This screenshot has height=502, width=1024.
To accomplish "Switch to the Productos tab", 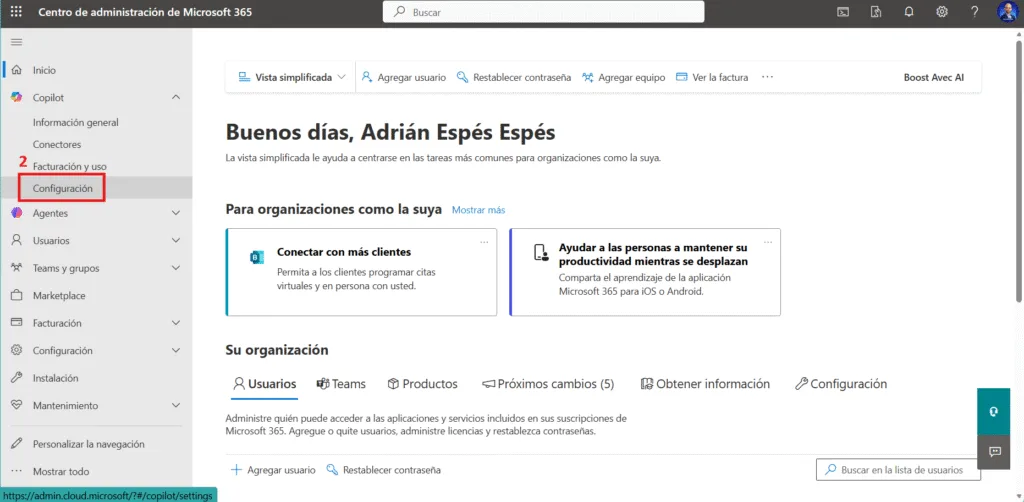I will (x=423, y=384).
